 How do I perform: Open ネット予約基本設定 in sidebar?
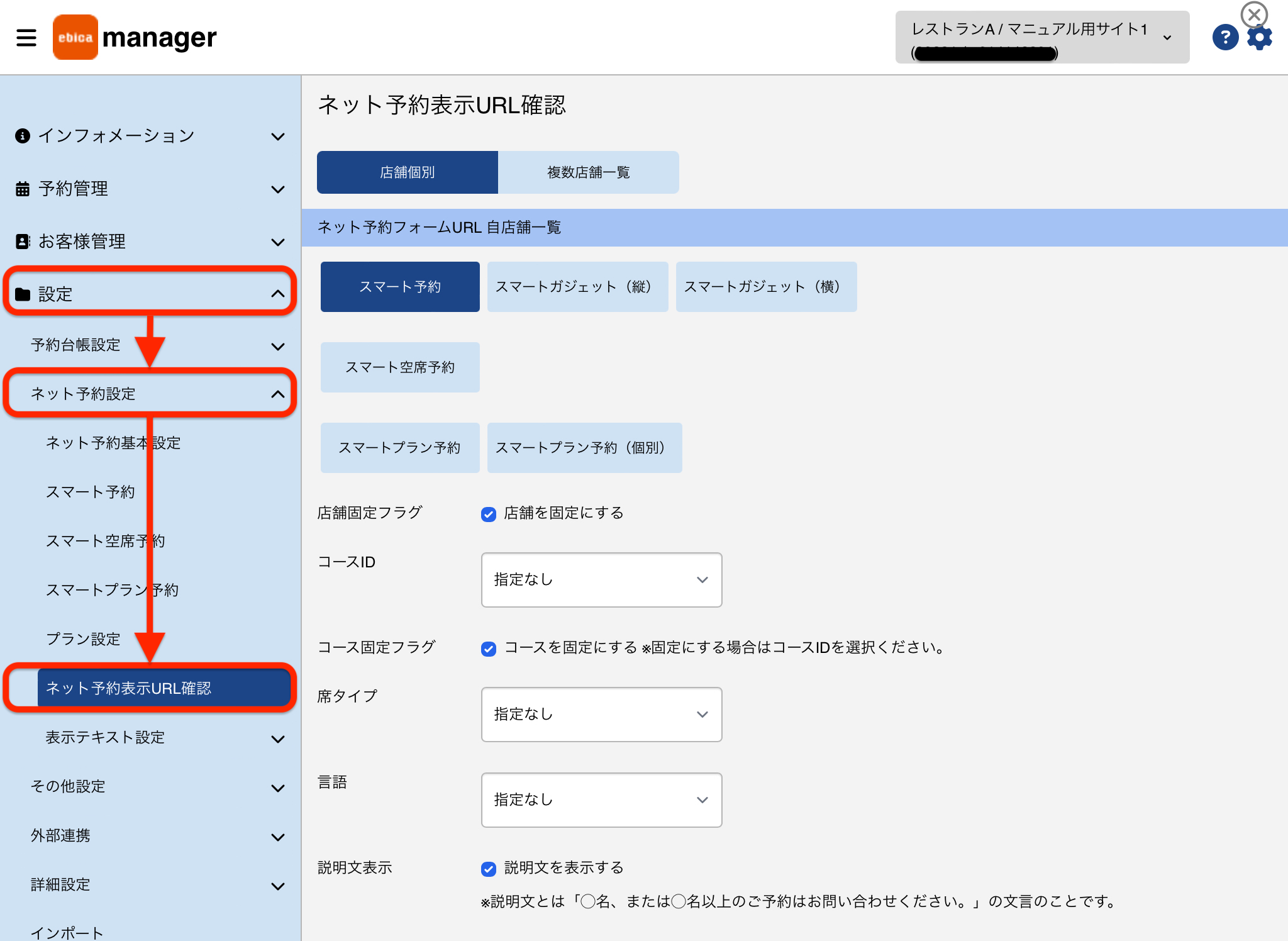click(x=113, y=443)
